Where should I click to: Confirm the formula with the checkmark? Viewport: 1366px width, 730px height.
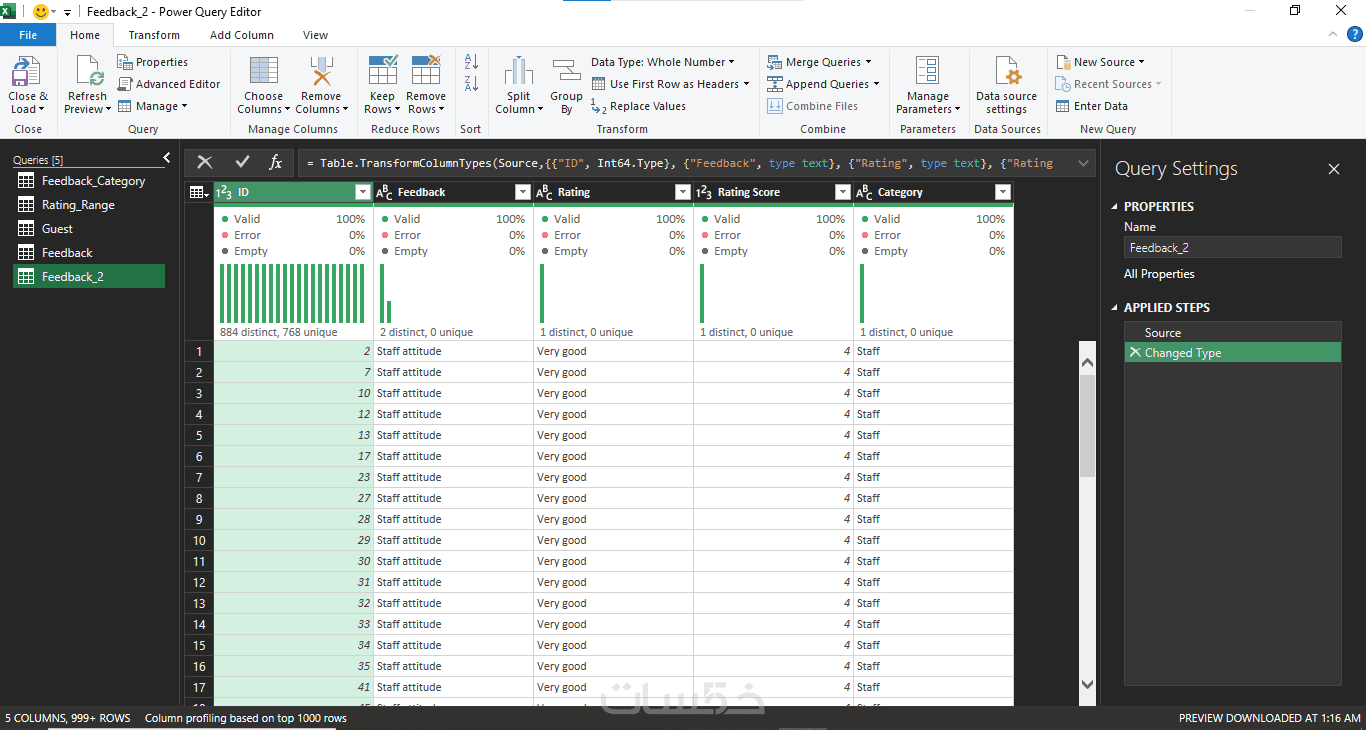point(242,163)
